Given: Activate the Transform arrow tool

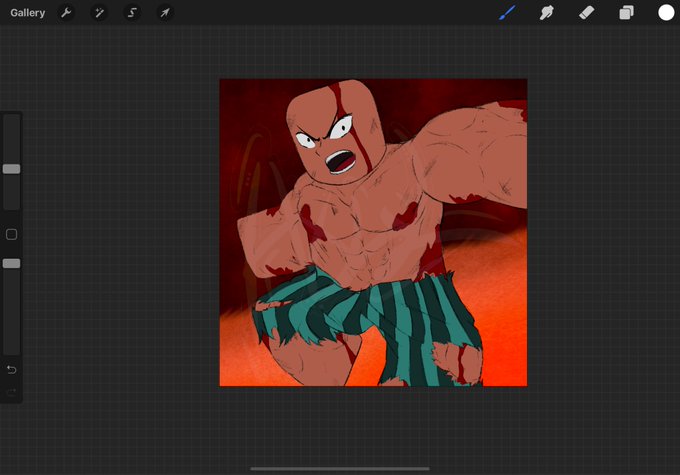Looking at the screenshot, I should coord(165,13).
